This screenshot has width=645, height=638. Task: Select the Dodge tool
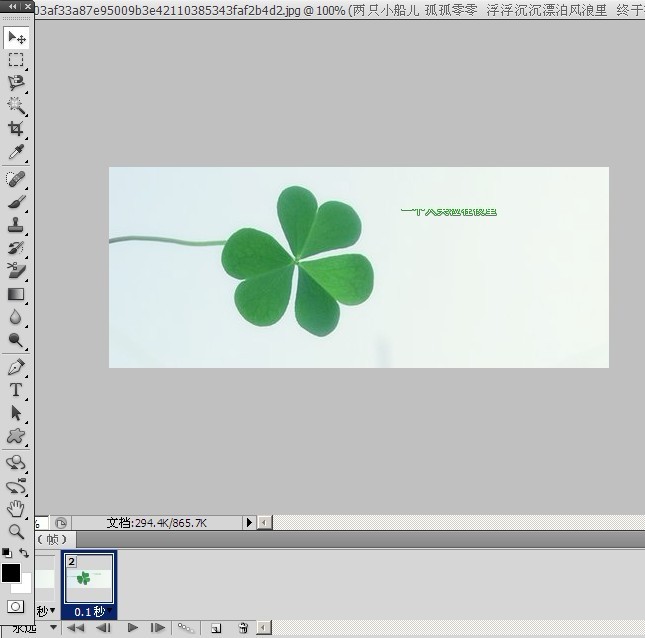[16, 340]
